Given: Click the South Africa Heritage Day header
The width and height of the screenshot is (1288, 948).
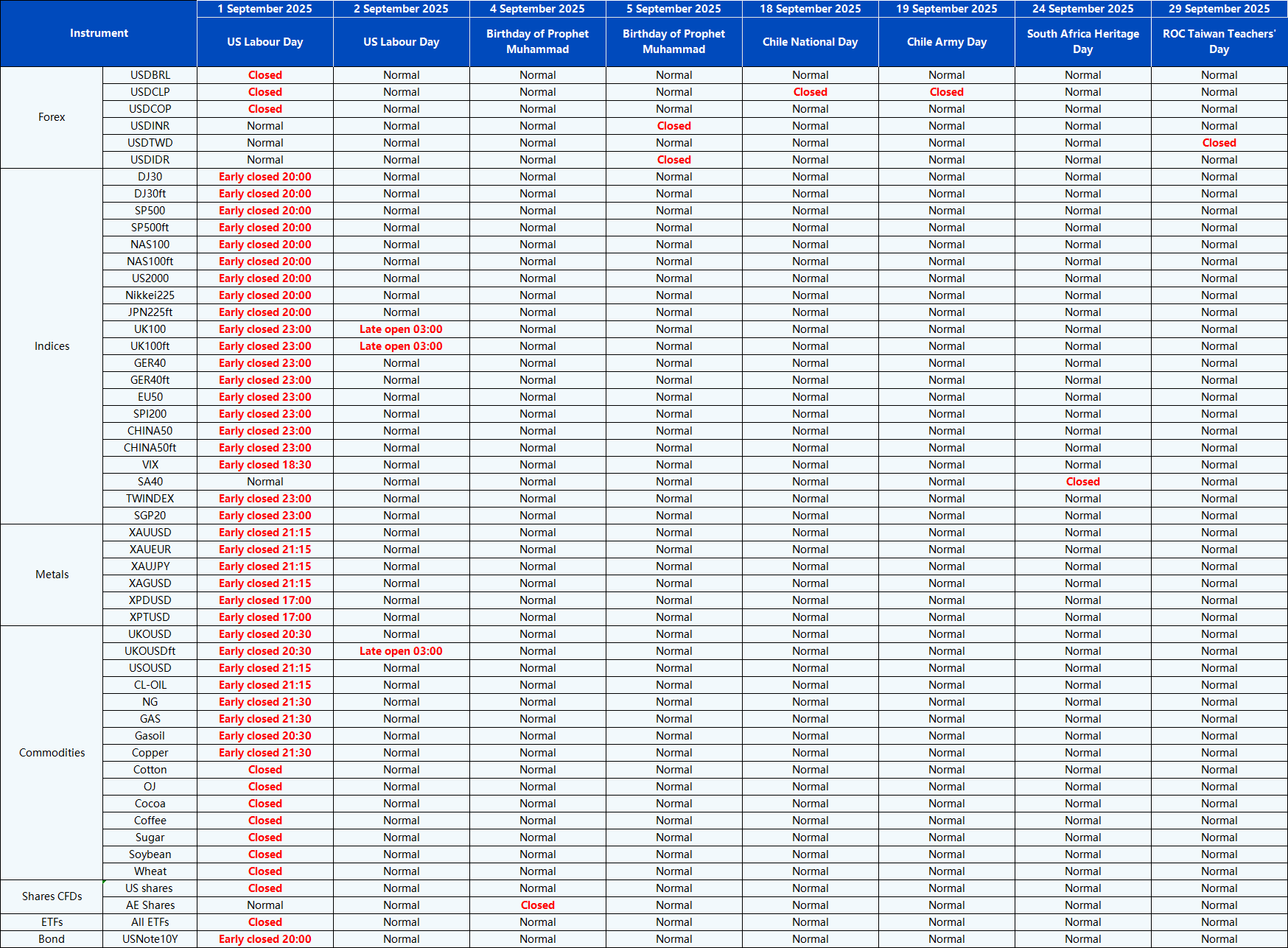Looking at the screenshot, I should (x=1082, y=42).
